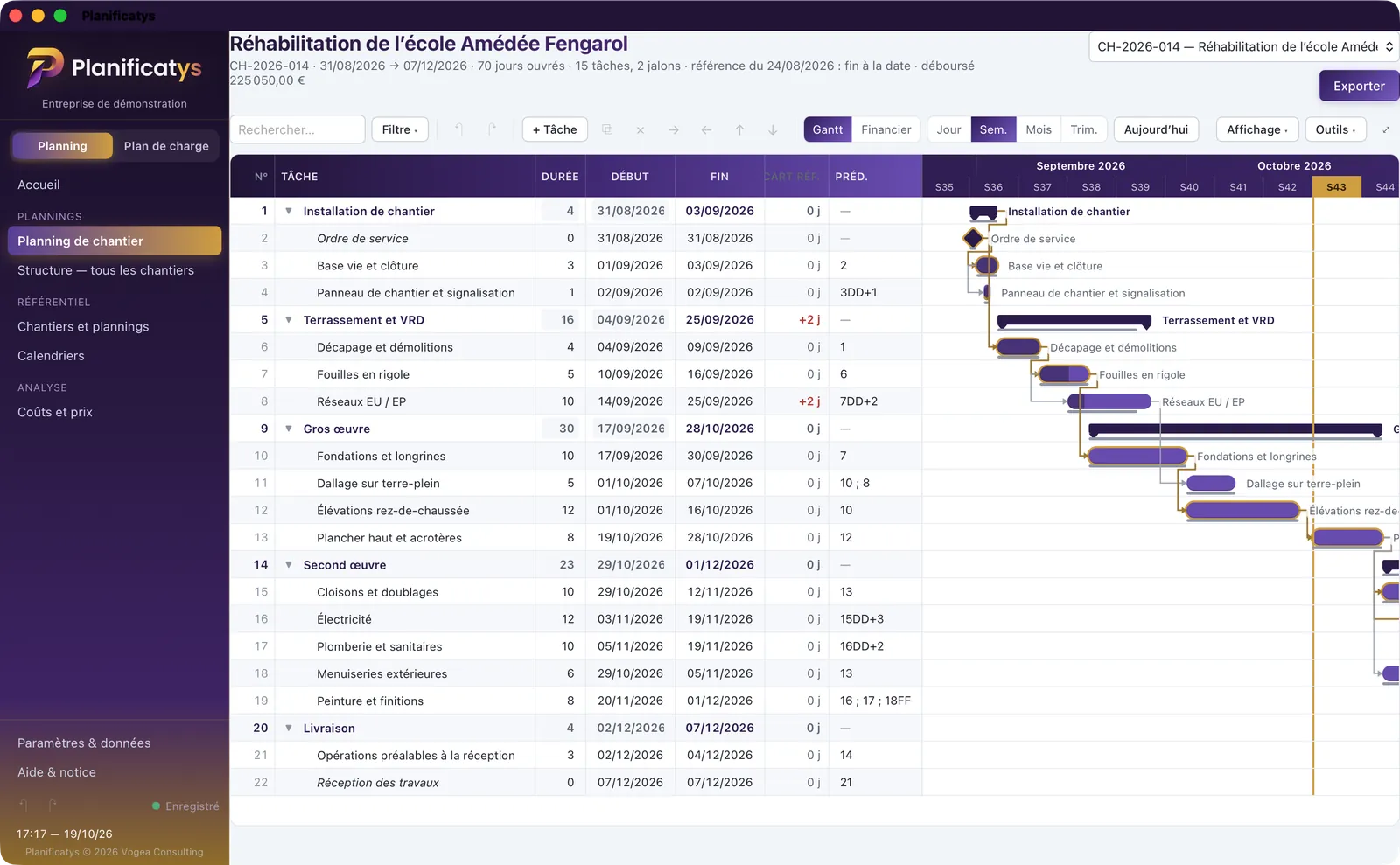Click the Aujourd'hui button

[x=1156, y=129]
